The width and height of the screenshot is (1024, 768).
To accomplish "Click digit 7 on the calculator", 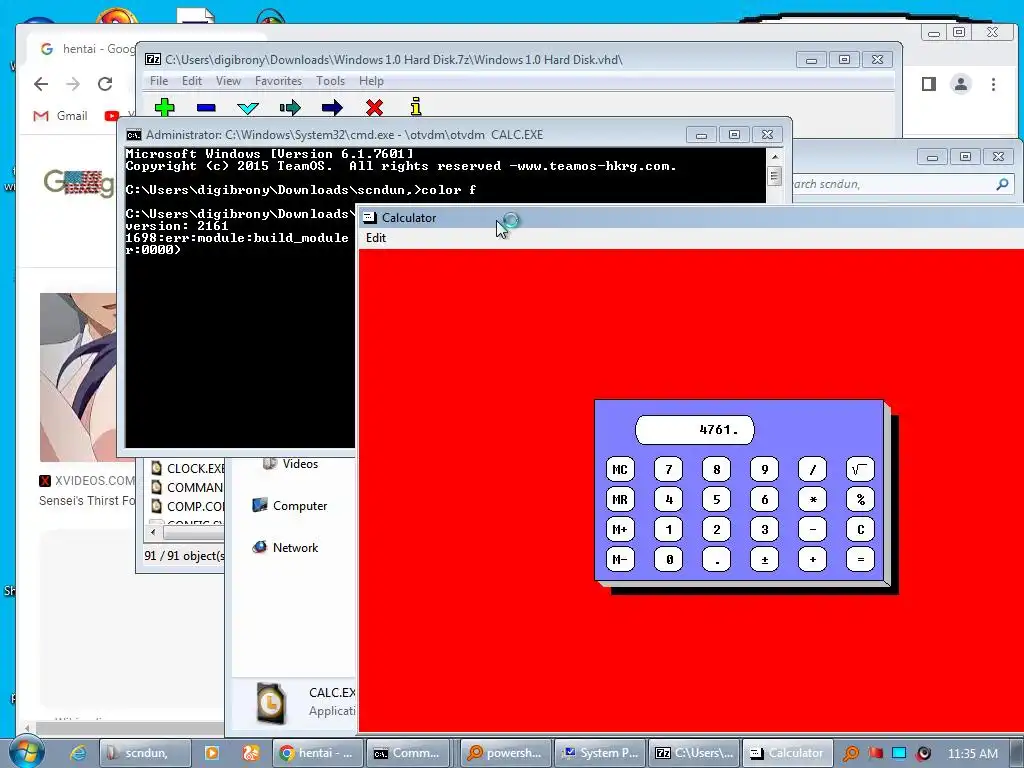I will pos(668,469).
